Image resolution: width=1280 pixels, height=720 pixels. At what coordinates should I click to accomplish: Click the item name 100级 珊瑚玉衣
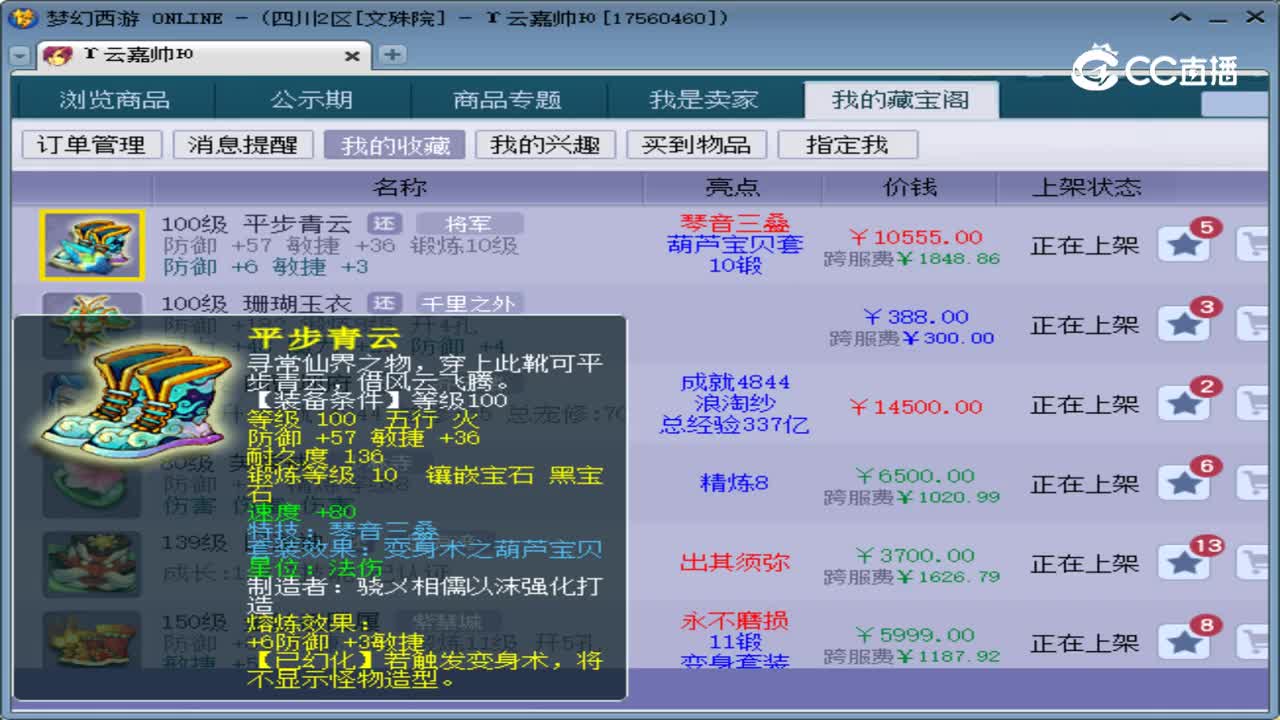[x=257, y=303]
